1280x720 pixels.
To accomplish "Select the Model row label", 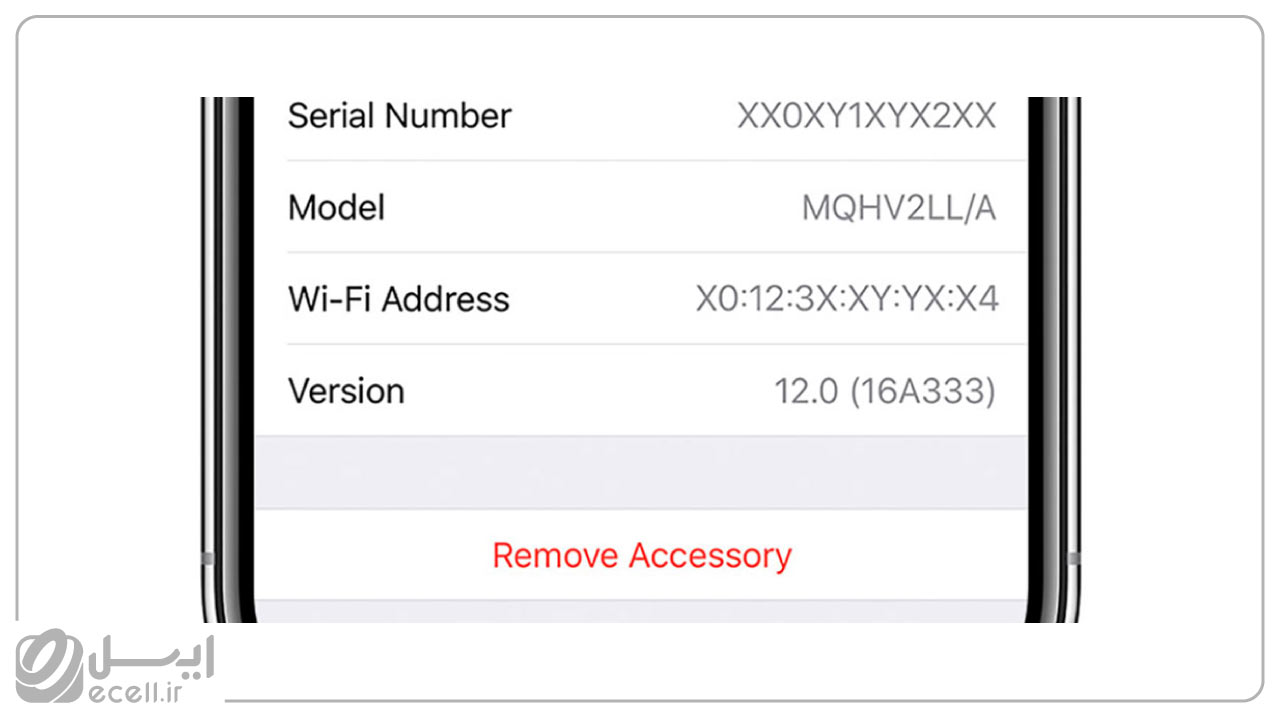I will coord(336,207).
